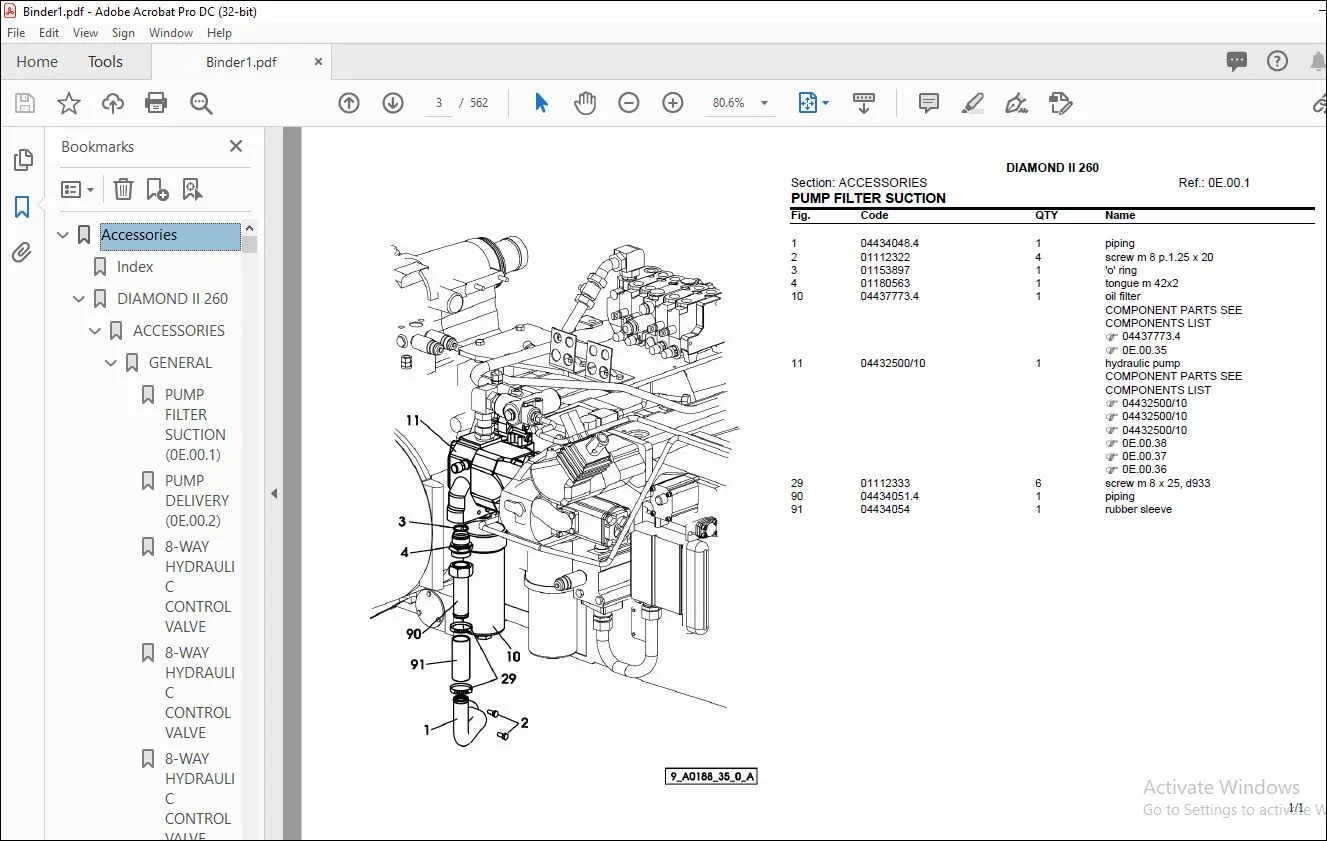Image resolution: width=1327 pixels, height=841 pixels.
Task: Click the 'Ref.: 0E.00.1' reference text
Action: click(x=1214, y=183)
